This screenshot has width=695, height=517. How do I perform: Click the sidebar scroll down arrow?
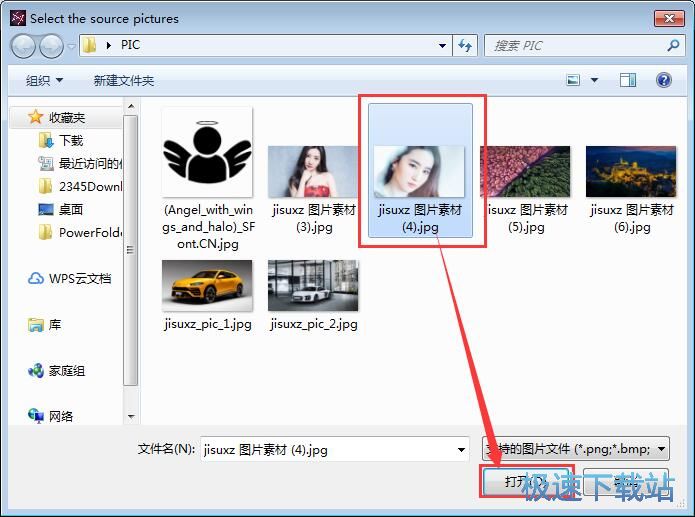click(131, 416)
